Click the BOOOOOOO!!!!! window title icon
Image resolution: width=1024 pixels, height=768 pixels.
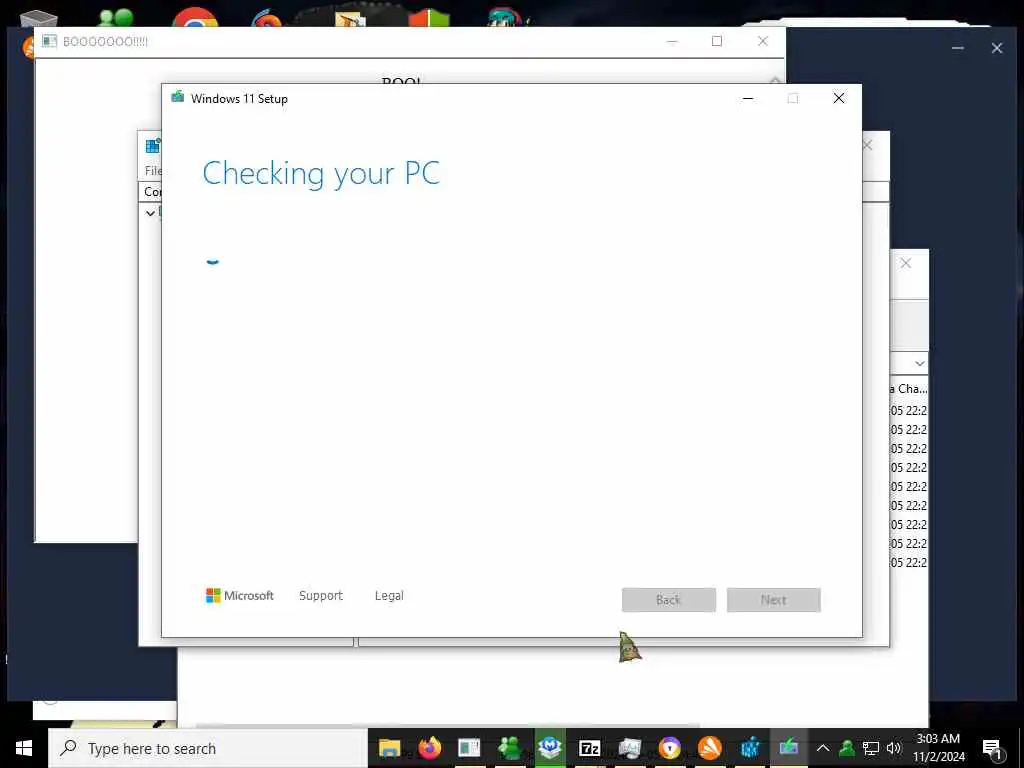click(x=49, y=41)
